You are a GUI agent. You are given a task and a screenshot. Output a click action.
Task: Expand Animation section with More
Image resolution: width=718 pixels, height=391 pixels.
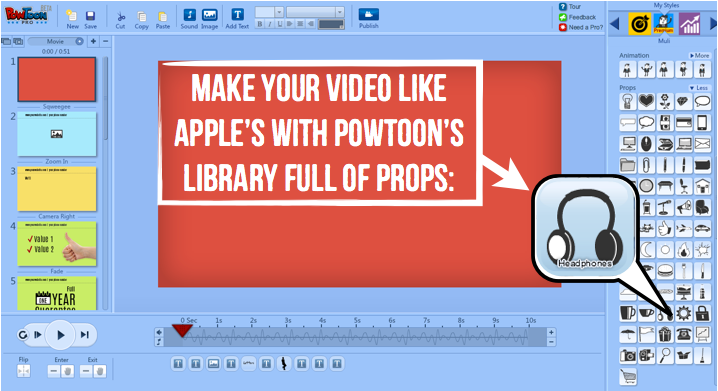(x=700, y=55)
